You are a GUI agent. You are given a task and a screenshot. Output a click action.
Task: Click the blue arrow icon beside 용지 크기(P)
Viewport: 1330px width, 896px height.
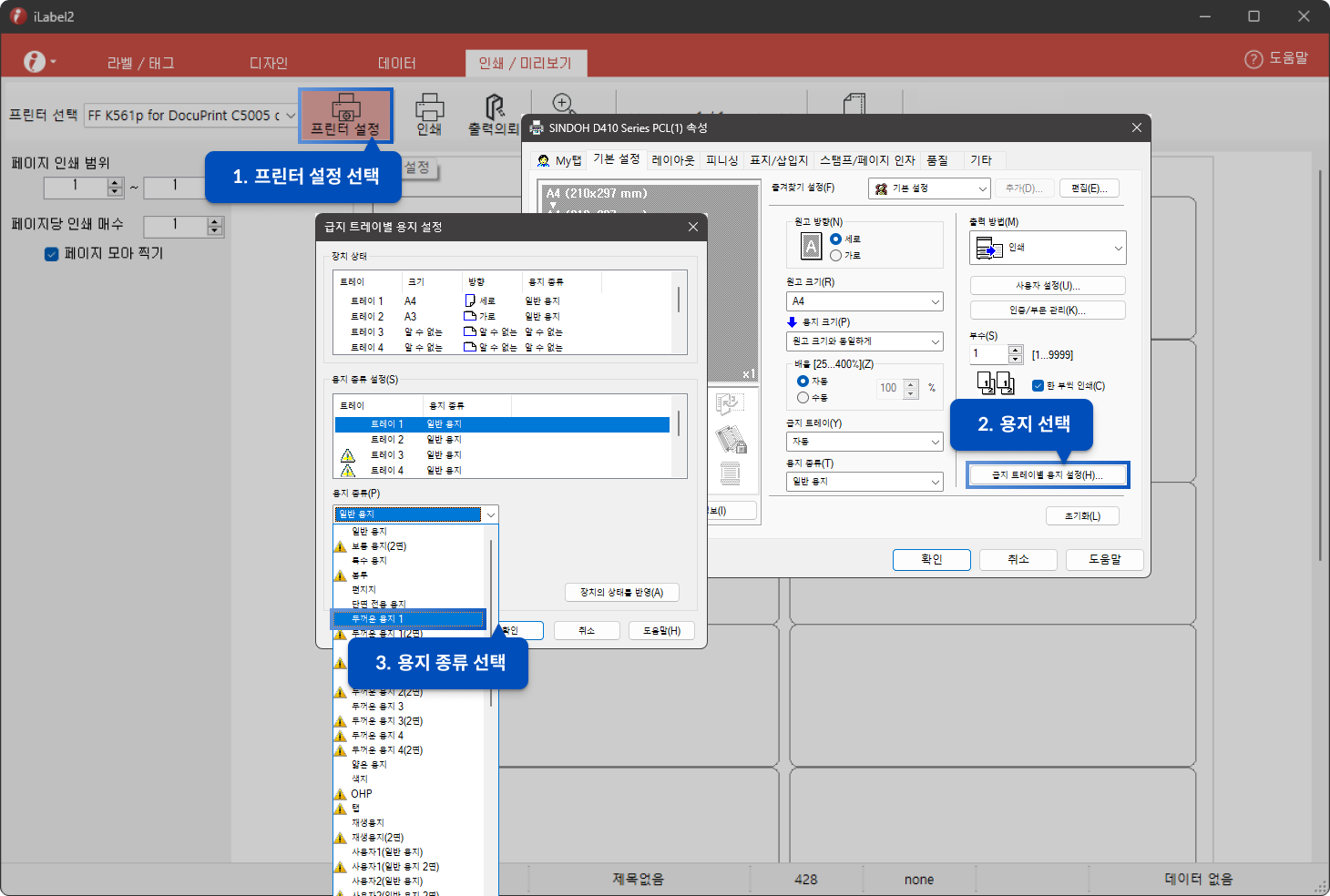pyautogui.click(x=792, y=322)
